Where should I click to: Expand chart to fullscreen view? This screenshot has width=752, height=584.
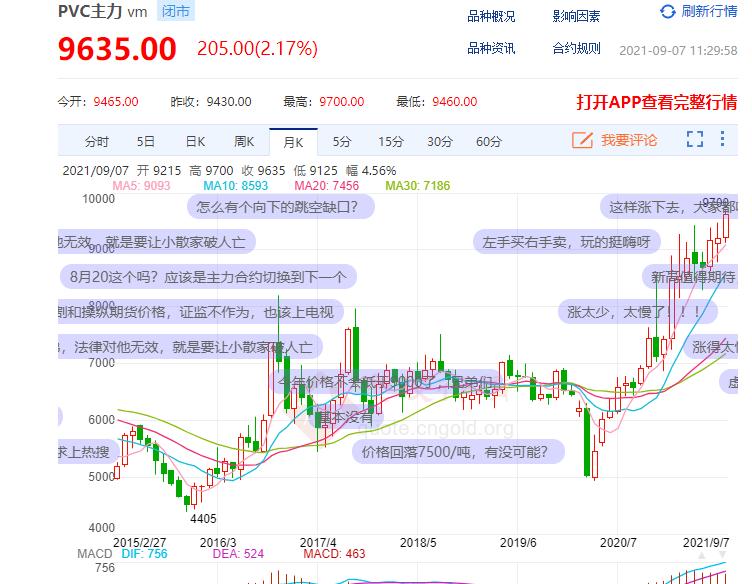click(x=695, y=141)
